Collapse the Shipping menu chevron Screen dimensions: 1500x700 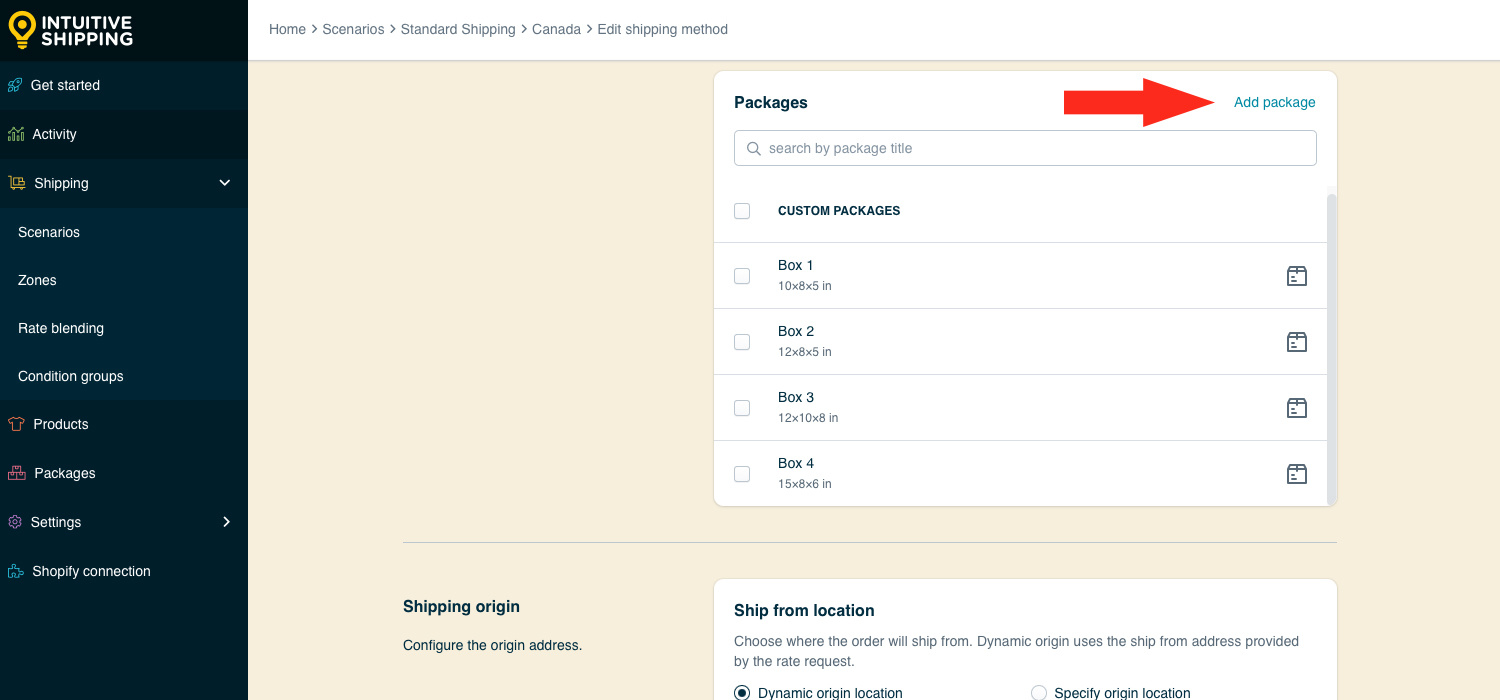(225, 183)
